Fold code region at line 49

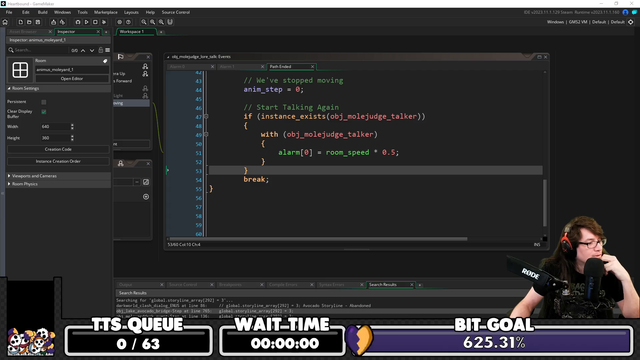(206, 134)
